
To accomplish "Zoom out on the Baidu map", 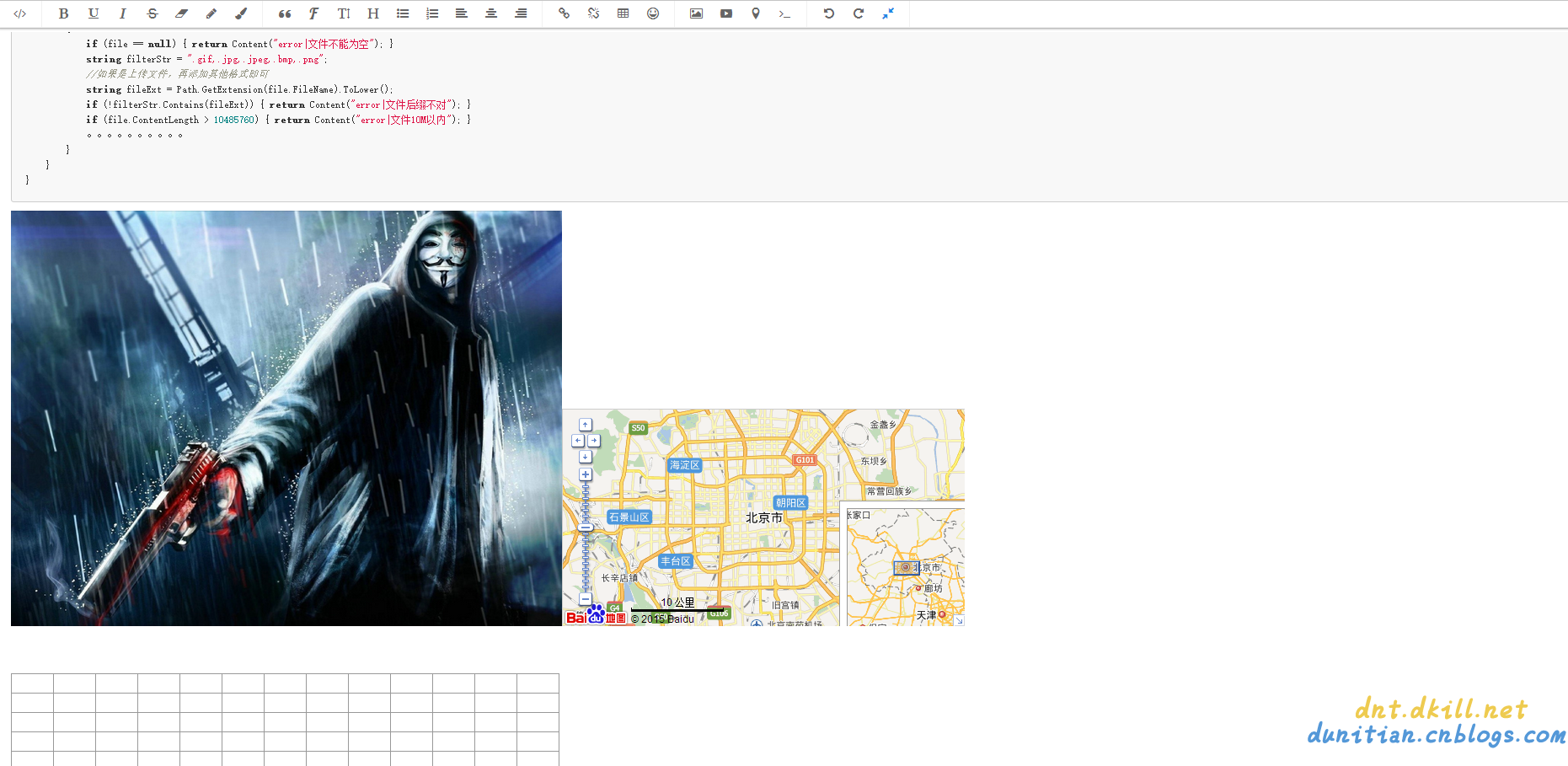I will click(586, 599).
